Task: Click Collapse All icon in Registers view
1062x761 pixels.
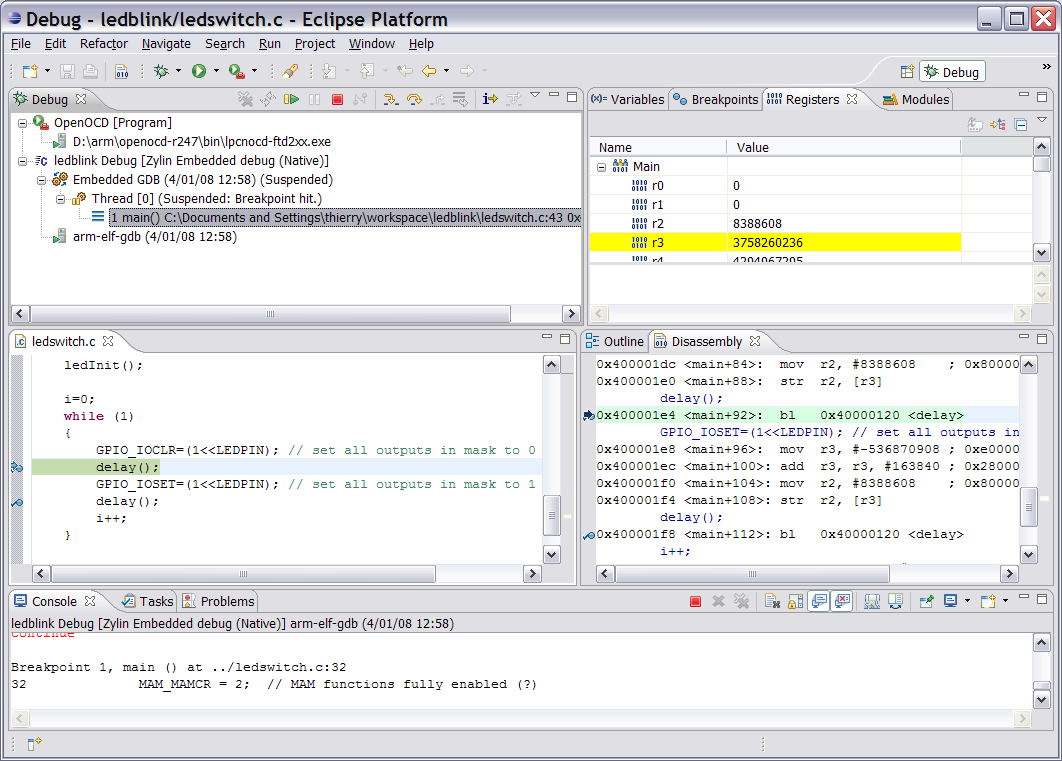Action: [x=1021, y=125]
